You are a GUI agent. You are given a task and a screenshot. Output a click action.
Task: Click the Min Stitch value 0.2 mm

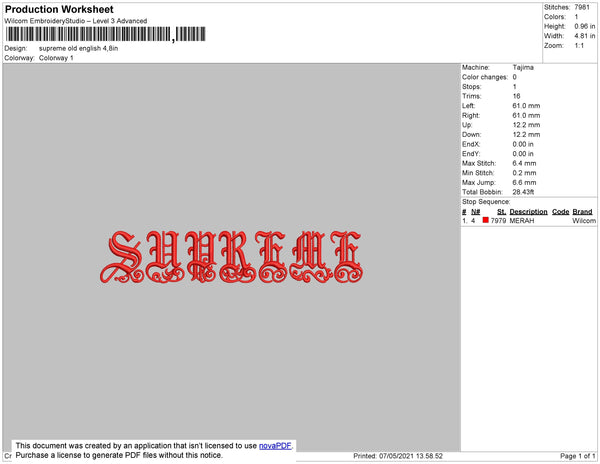[x=524, y=173]
